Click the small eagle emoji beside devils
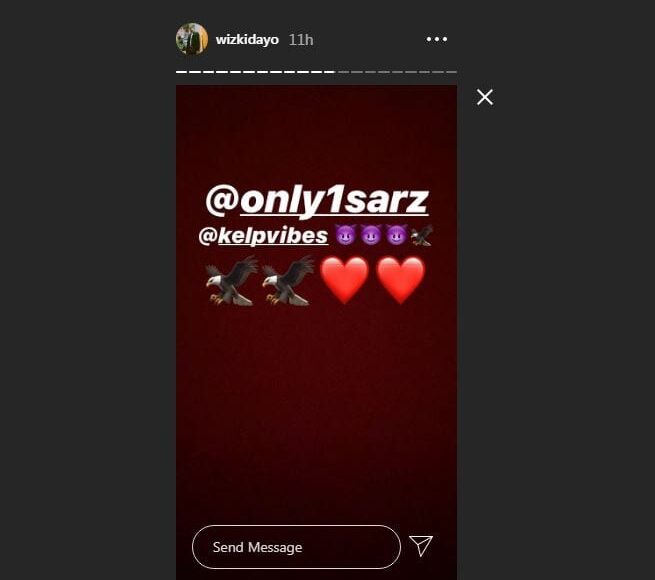 tap(421, 235)
